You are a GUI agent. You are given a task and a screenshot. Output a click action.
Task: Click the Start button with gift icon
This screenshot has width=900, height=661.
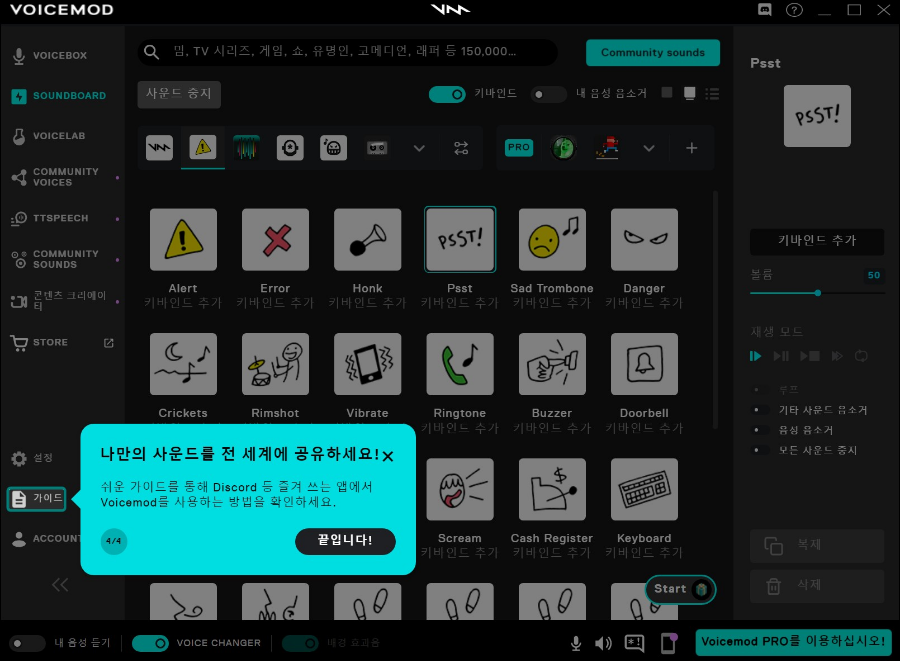[681, 589]
